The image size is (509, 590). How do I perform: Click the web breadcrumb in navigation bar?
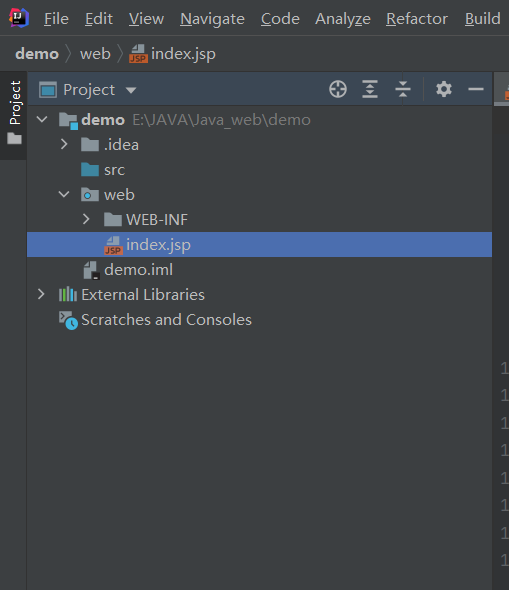click(95, 54)
